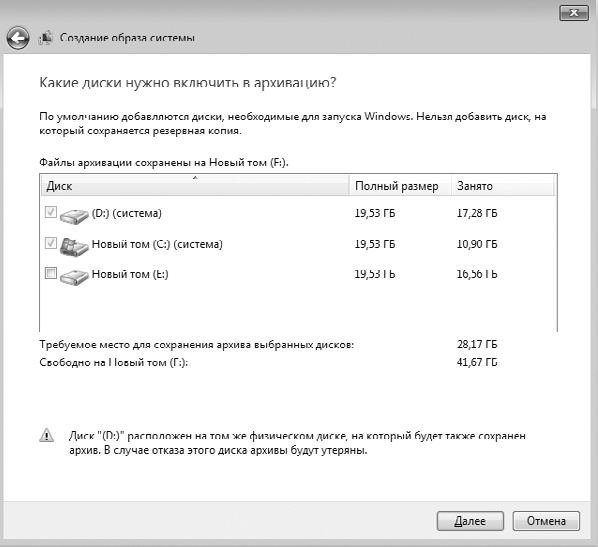Click the Windows drive icon for Новый том (C:)
Viewport: 598px width, 547px height.
(x=74, y=247)
